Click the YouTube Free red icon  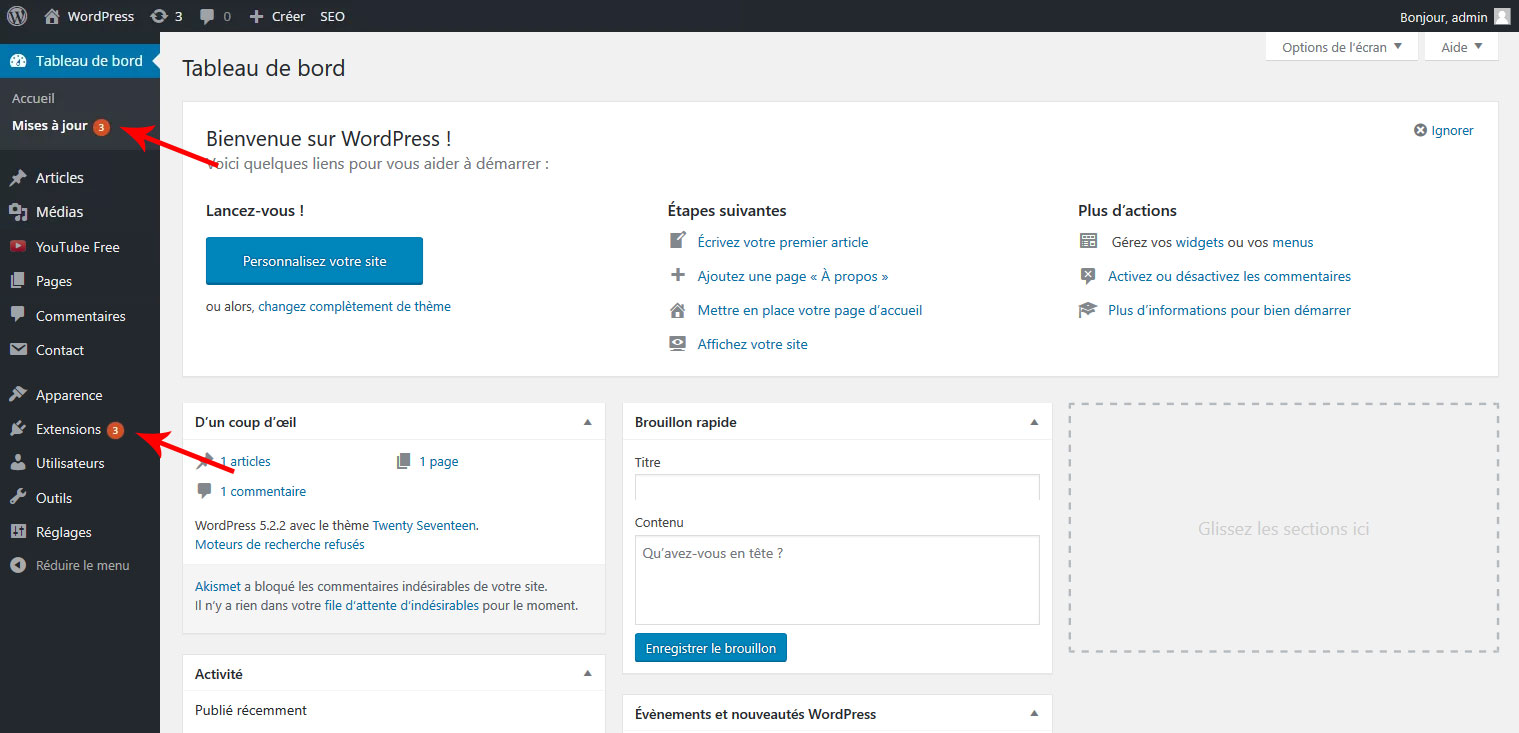(18, 247)
